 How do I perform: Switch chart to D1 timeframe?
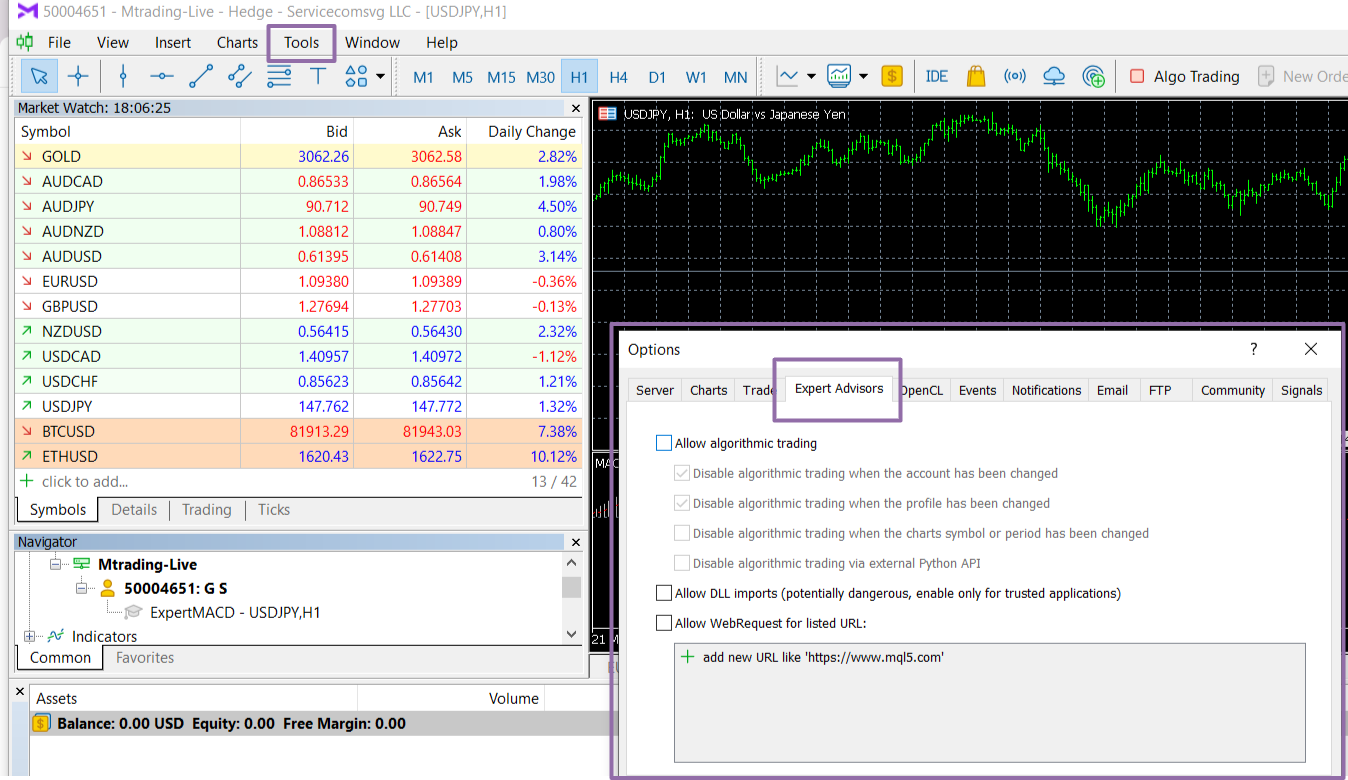(657, 77)
